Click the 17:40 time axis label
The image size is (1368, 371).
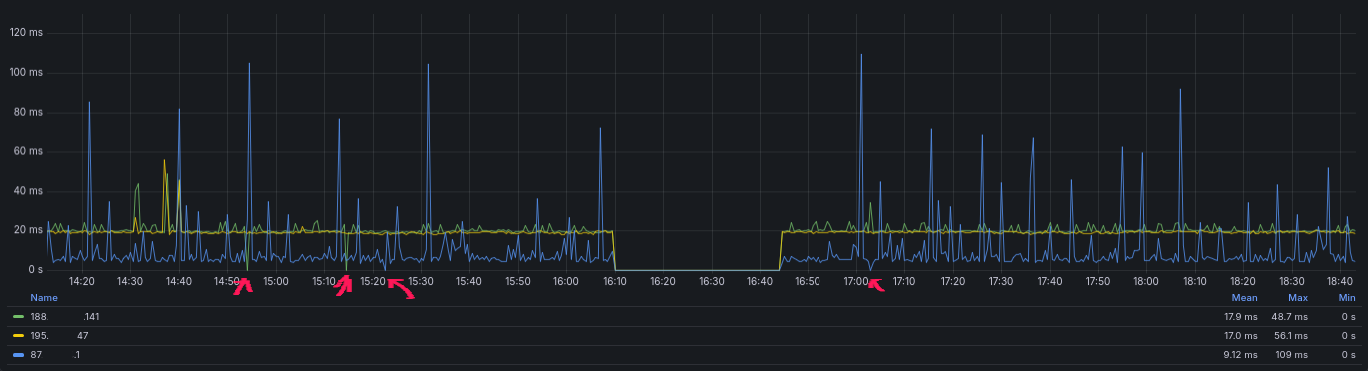1050,282
